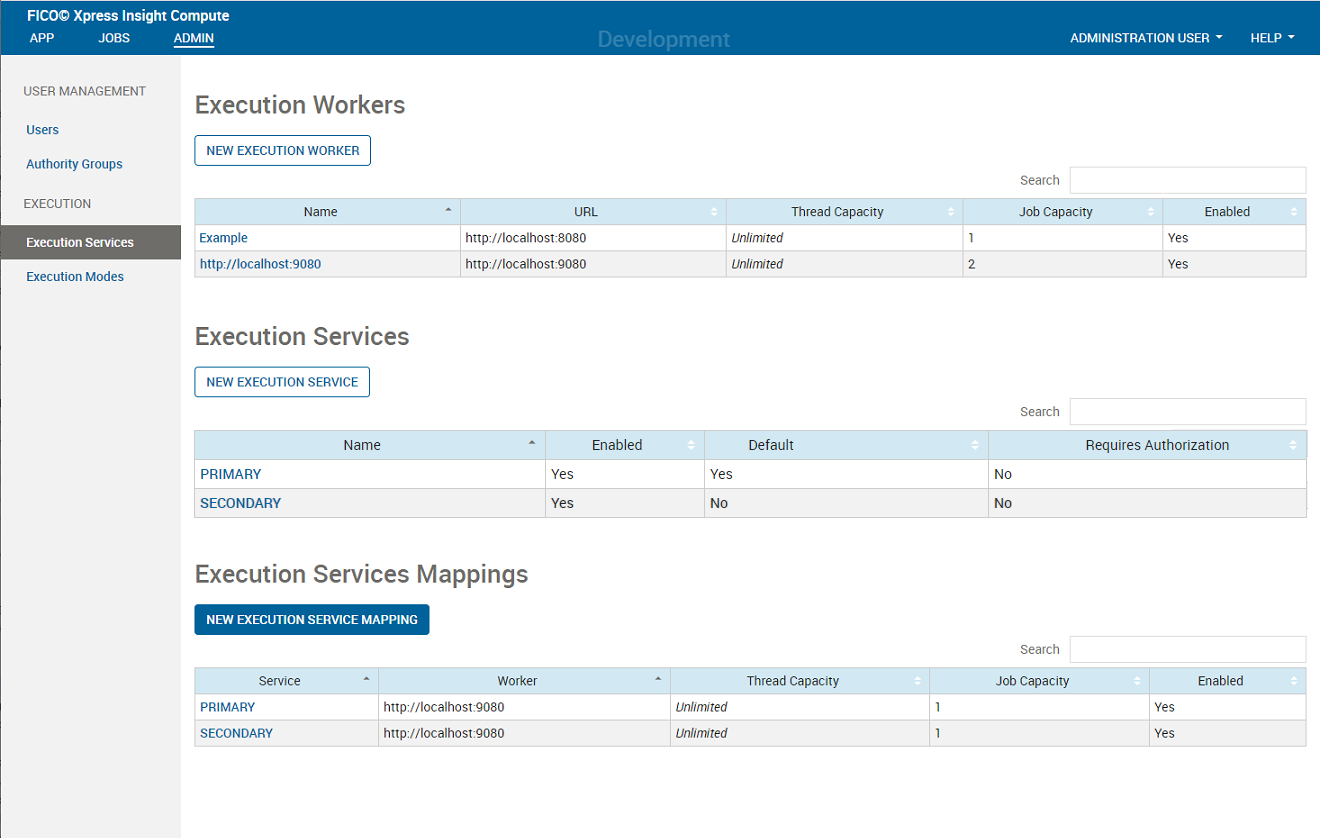Viewport: 1320px width, 838px height.
Task: Open the Example worker link
Action: (224, 238)
